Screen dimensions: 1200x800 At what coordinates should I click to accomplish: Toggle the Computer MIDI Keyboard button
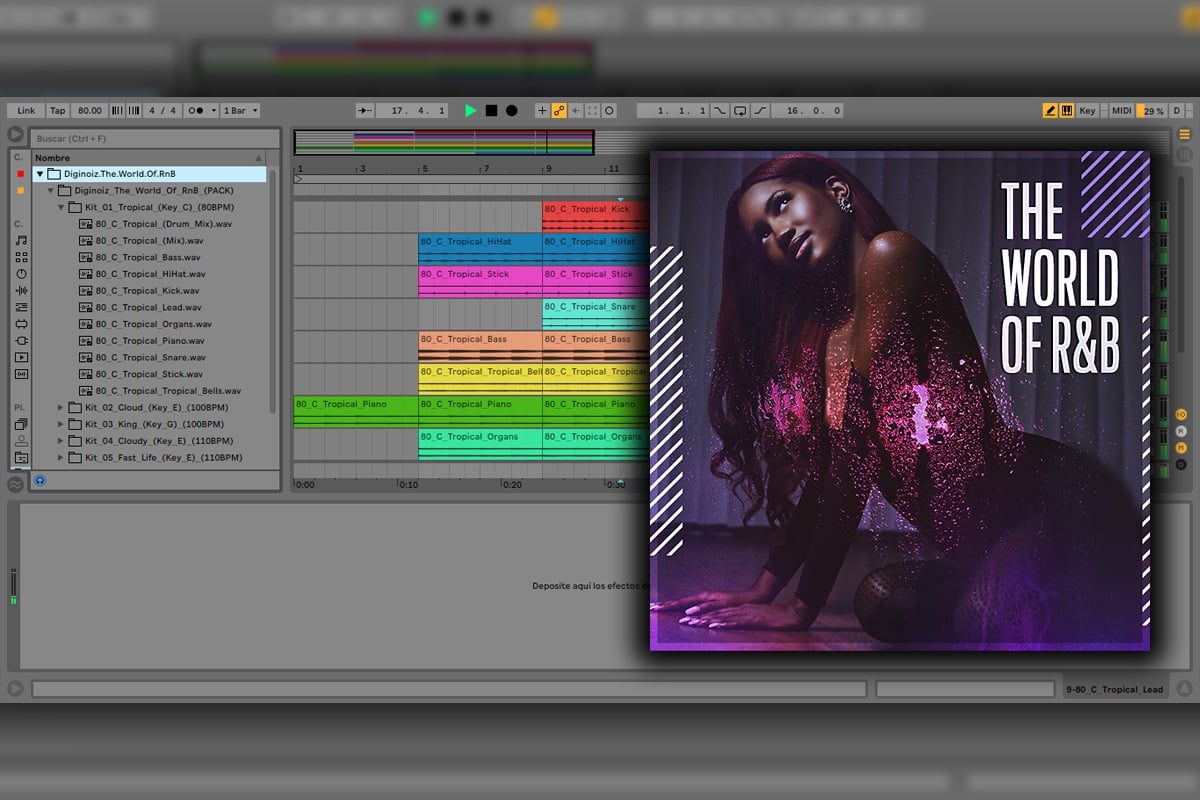pos(1067,111)
